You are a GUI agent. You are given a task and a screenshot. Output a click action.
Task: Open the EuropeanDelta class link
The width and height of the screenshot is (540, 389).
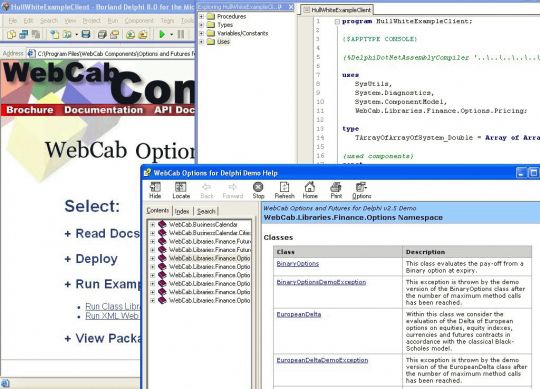tap(299, 314)
